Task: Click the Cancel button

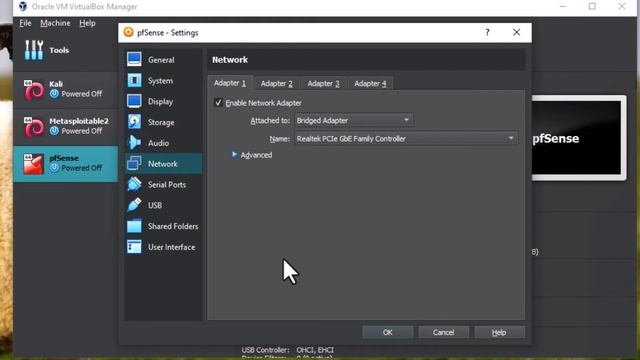Action: (443, 332)
